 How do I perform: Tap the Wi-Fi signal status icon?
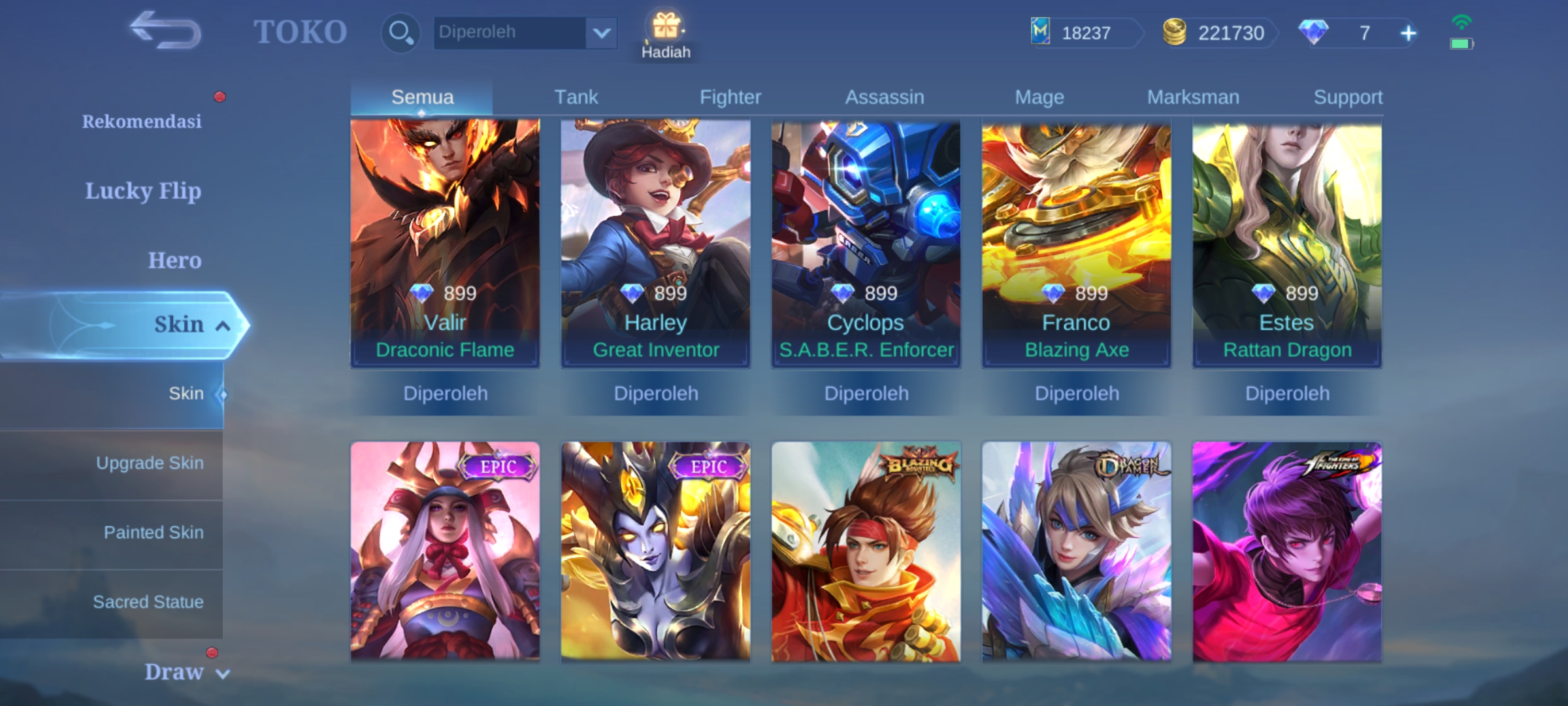[1462, 22]
